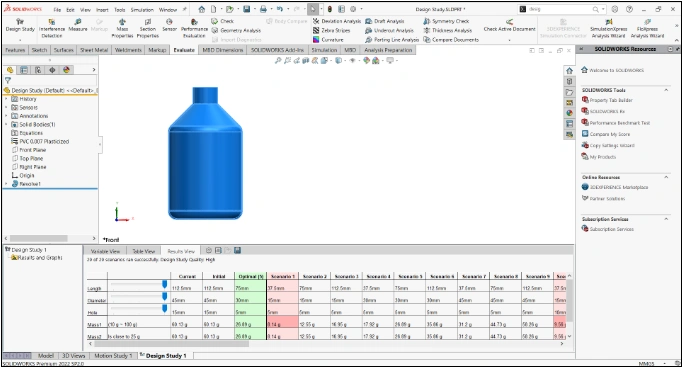
Task: Open Geometry Analysis
Action: click(236, 31)
